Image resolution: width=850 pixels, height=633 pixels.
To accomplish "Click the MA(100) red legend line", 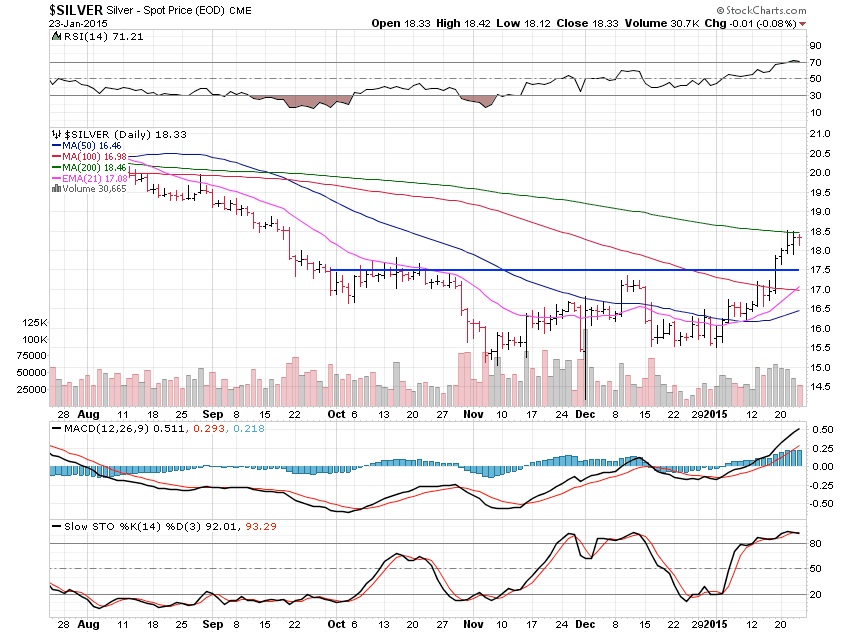I will point(56,157).
